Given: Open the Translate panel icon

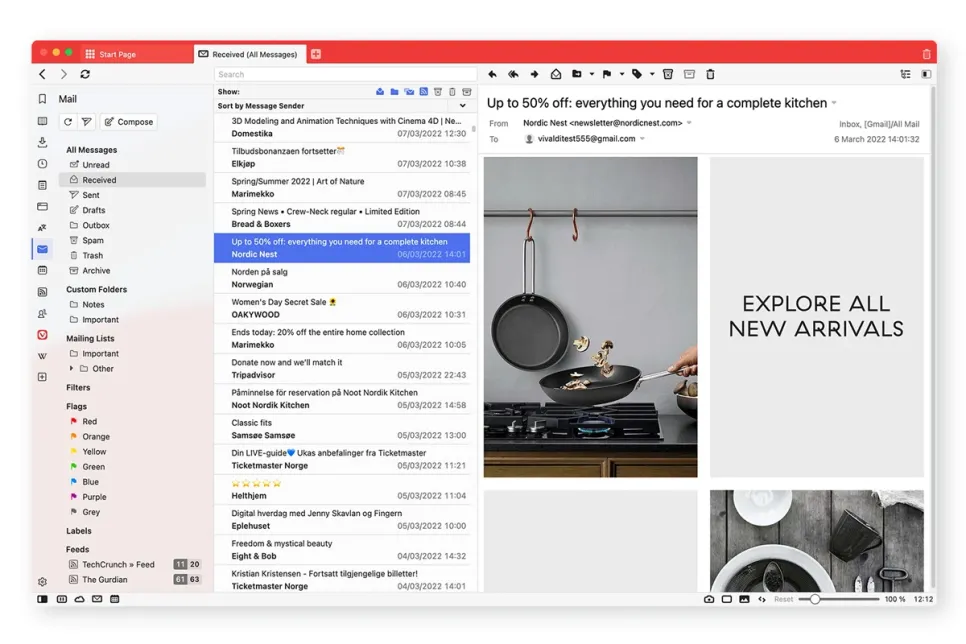Looking at the screenshot, I should (x=43, y=227).
